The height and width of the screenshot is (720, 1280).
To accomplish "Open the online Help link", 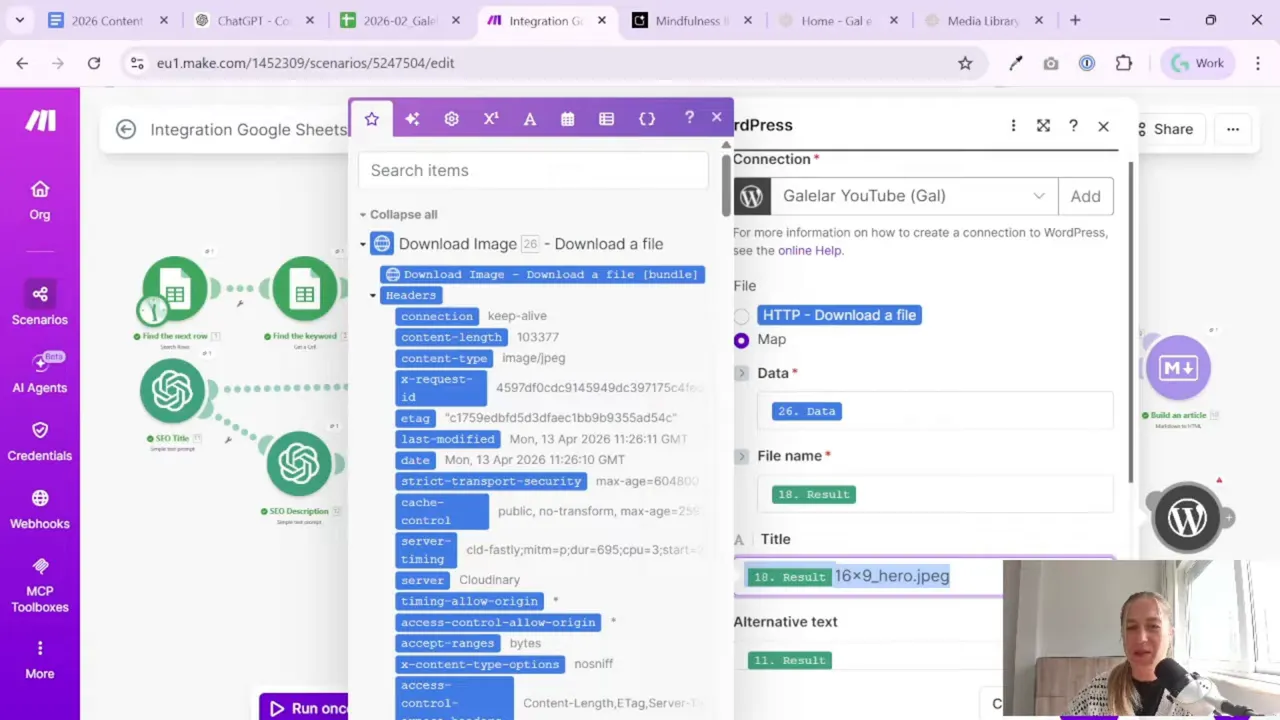I will pyautogui.click(x=810, y=251).
